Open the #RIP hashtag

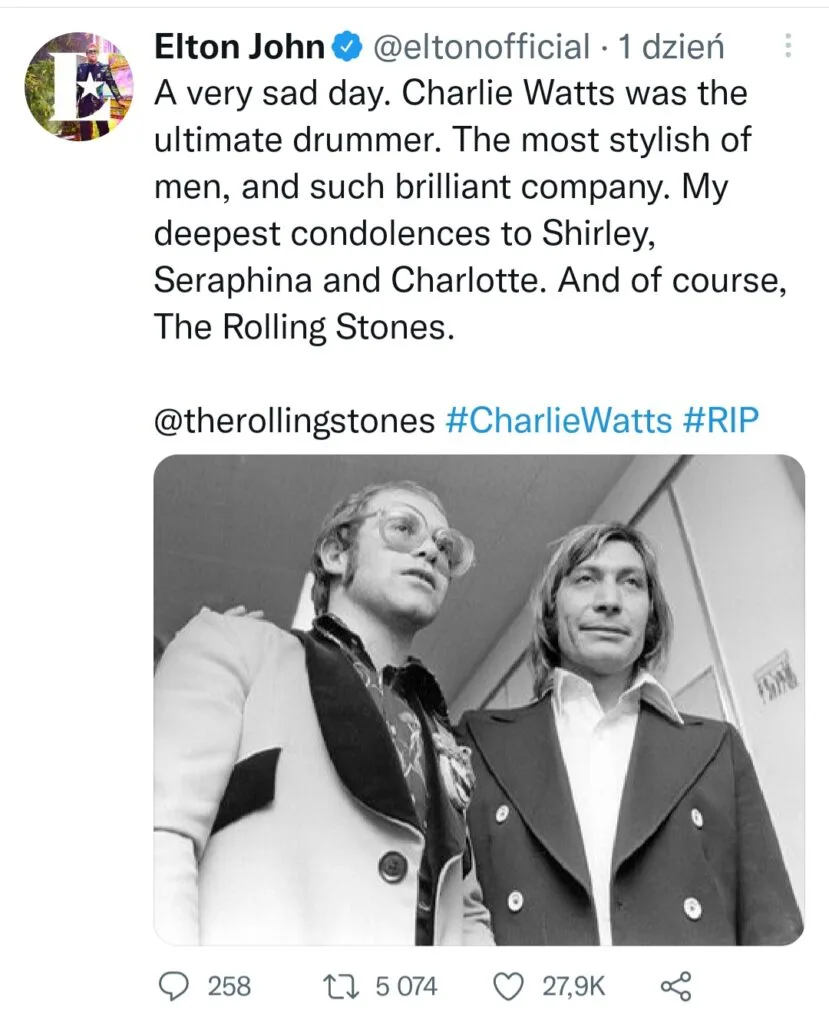[x=721, y=420]
